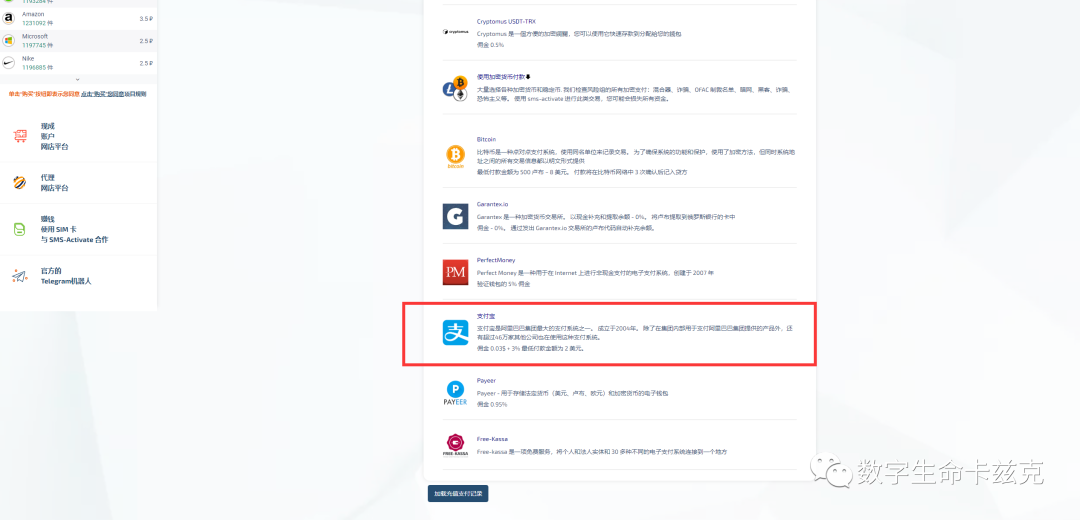Click the blue Alipay logo
The height and width of the screenshot is (520, 1080).
(455, 333)
